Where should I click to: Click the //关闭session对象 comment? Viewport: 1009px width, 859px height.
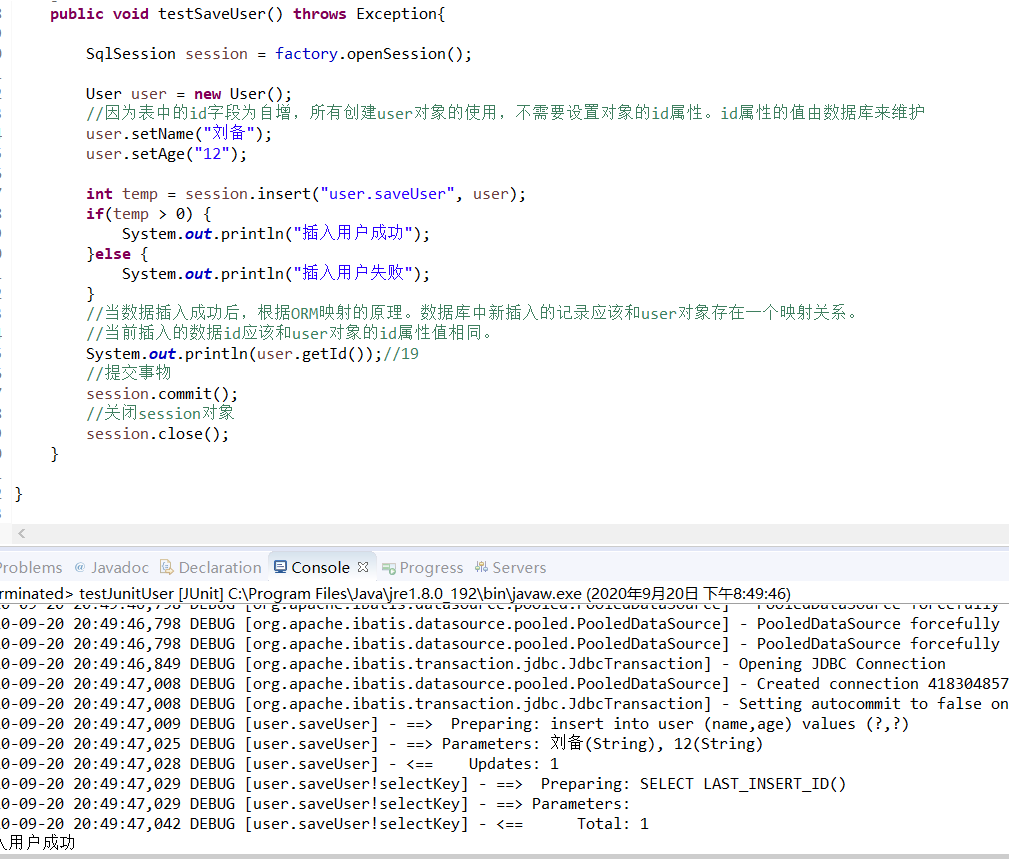click(x=160, y=412)
